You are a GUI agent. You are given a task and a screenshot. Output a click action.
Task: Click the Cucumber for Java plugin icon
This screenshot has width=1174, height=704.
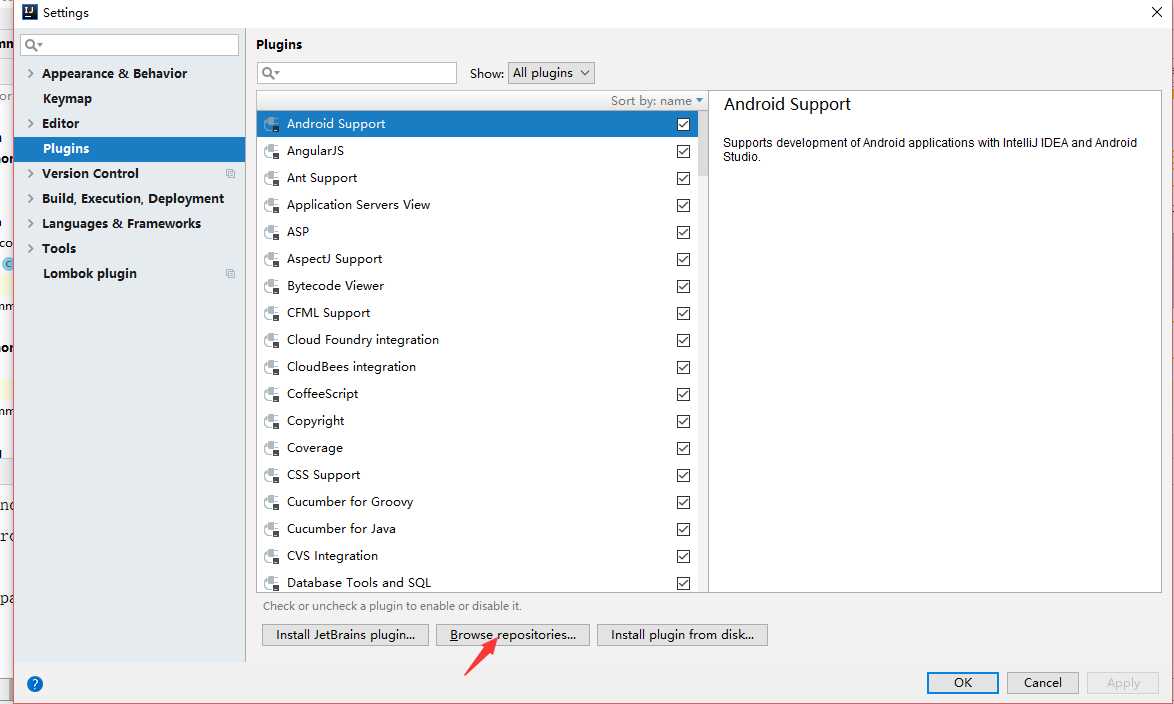pos(273,529)
